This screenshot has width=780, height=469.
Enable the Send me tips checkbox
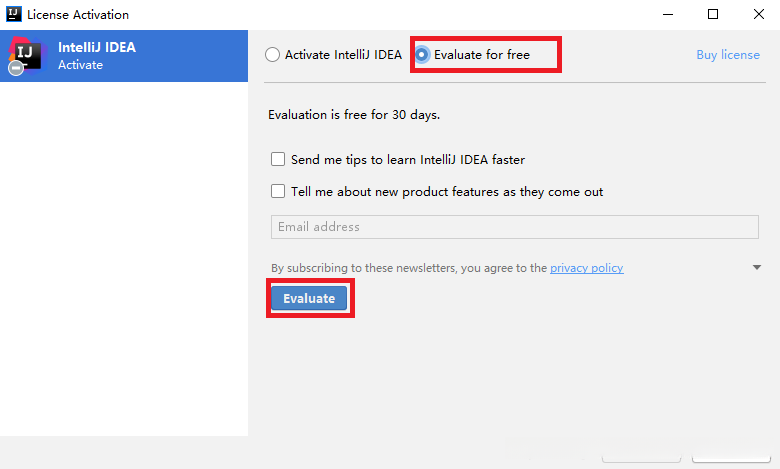pos(278,159)
